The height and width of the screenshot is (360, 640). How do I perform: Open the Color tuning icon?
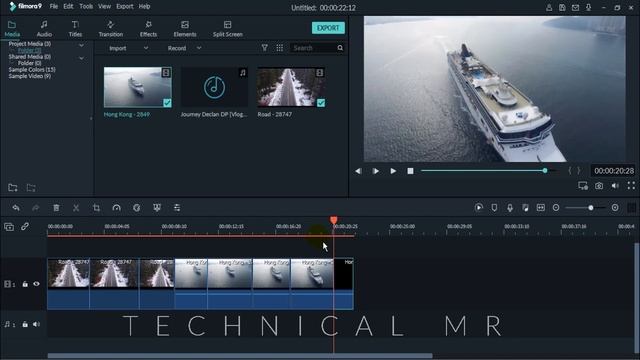137,208
